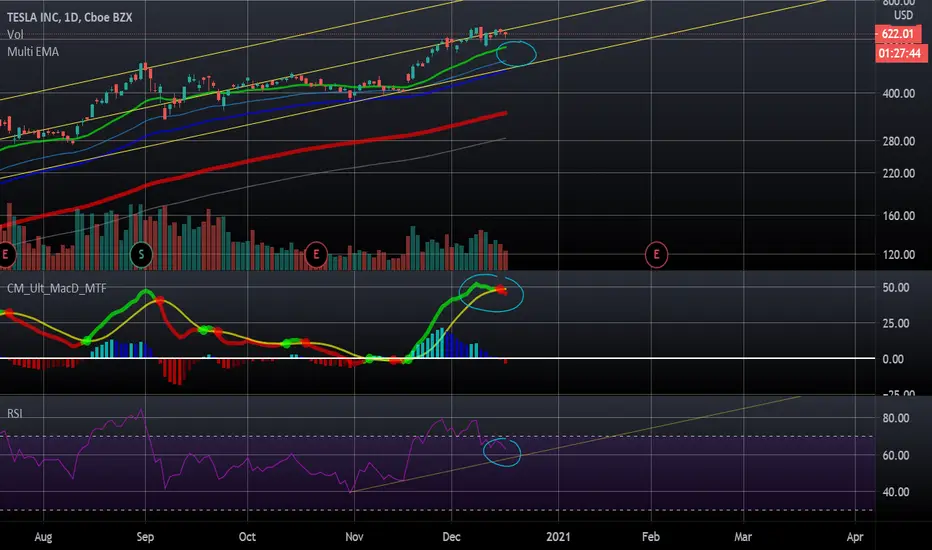Click the USD currency label
The image size is (932, 550).
903,15
